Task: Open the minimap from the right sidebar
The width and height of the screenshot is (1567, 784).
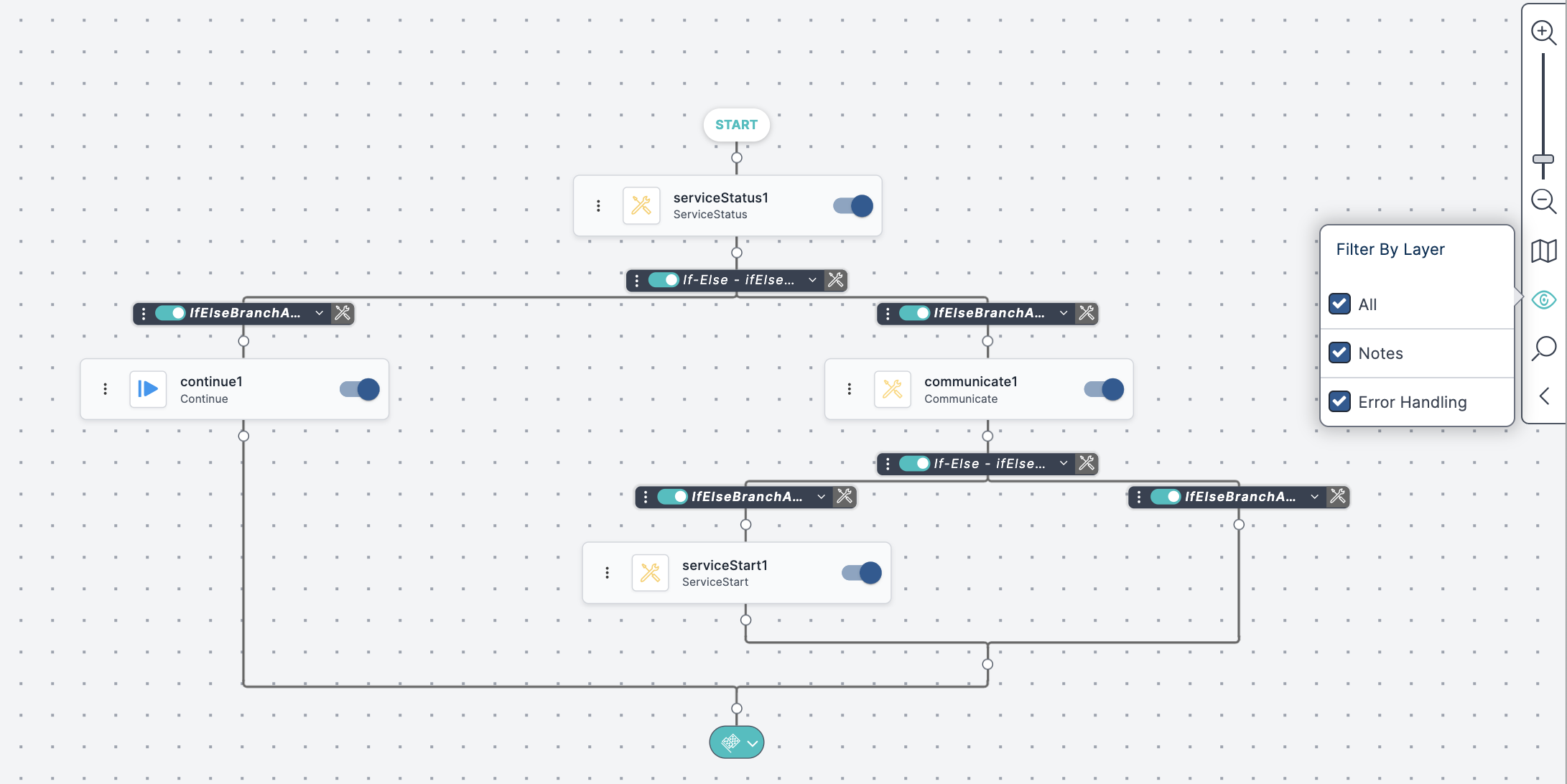Action: [1543, 251]
